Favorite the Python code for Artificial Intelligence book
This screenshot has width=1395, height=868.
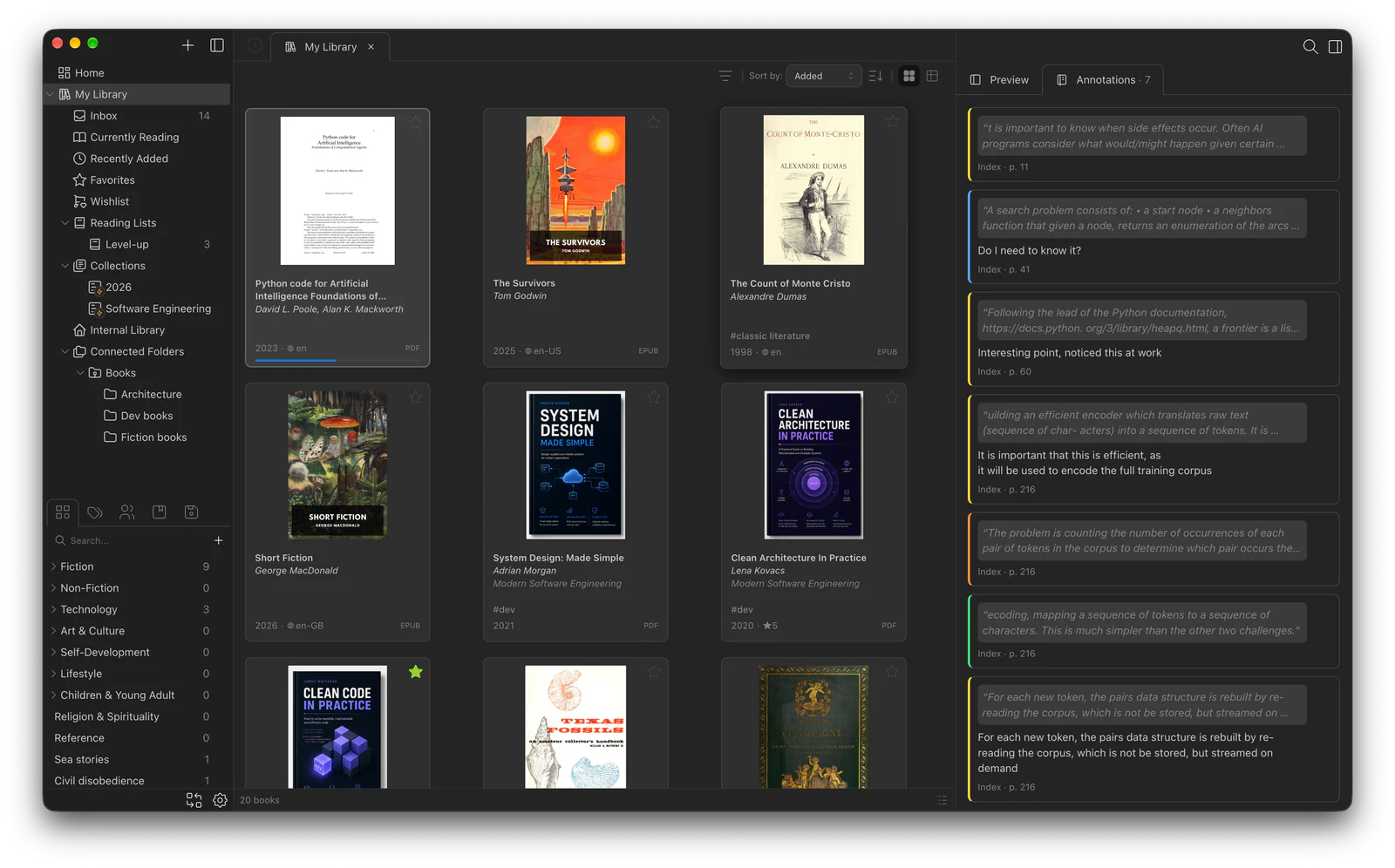point(416,123)
